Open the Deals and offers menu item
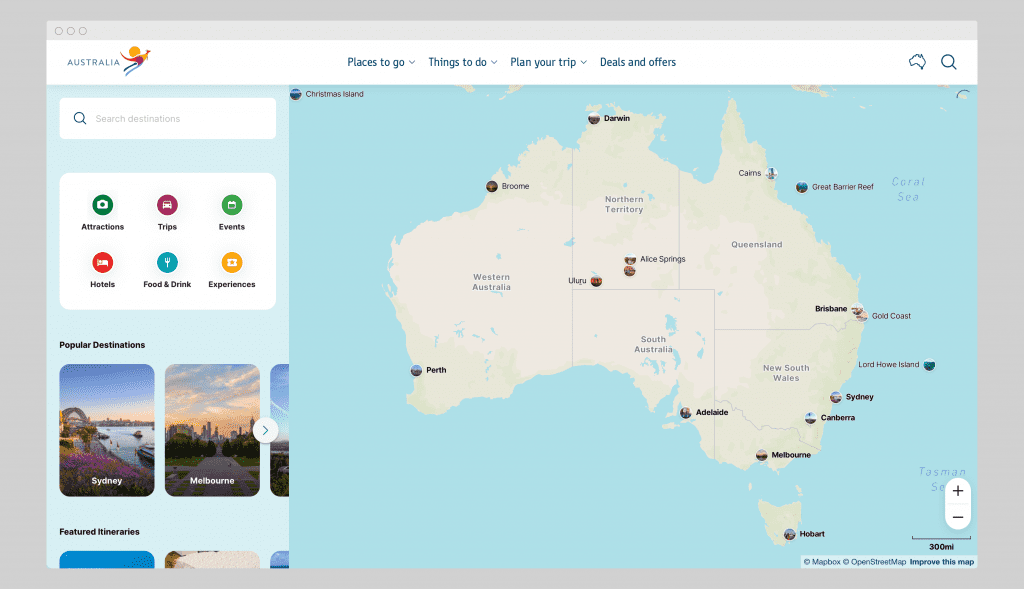Viewport: 1024px width, 589px height. (x=637, y=62)
